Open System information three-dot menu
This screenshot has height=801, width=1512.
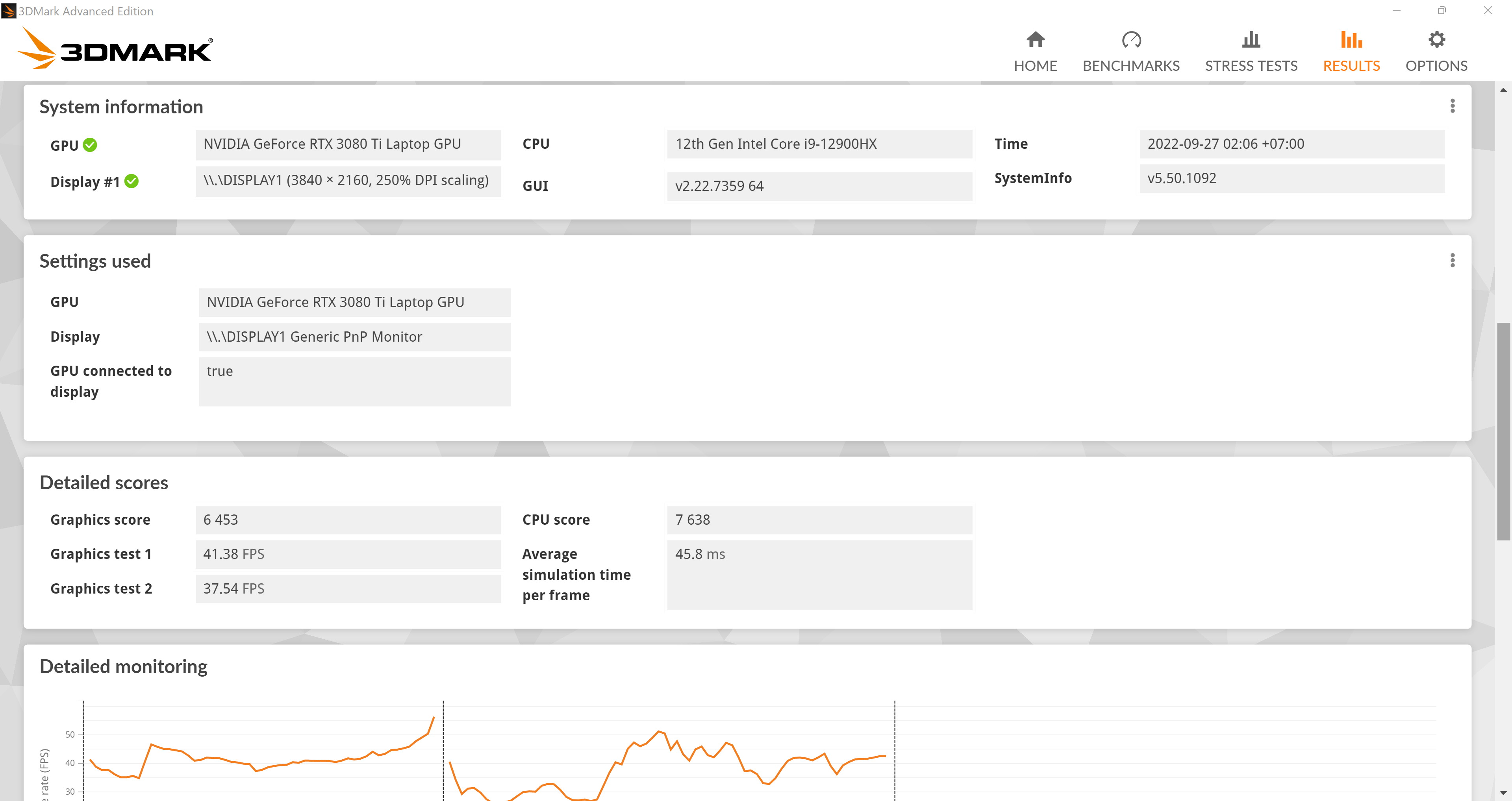click(x=1452, y=106)
